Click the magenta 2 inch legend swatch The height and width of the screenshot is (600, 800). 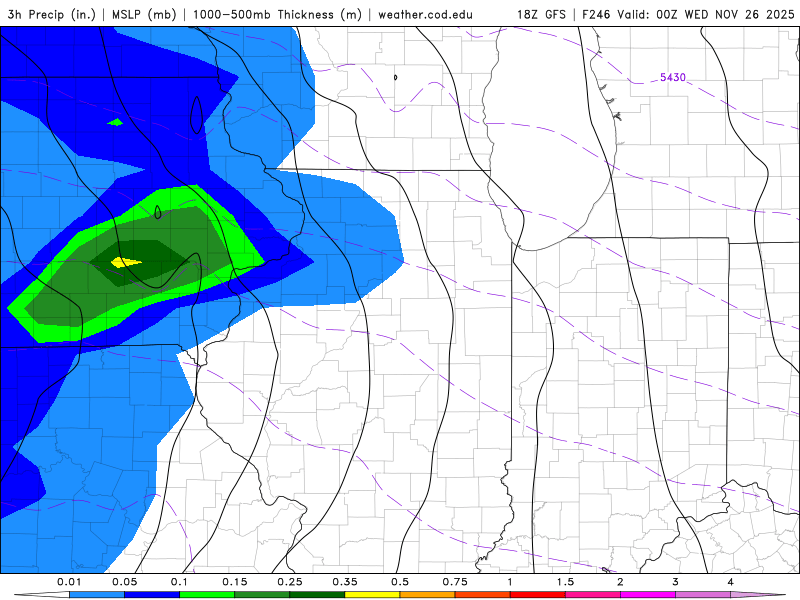coord(647,595)
